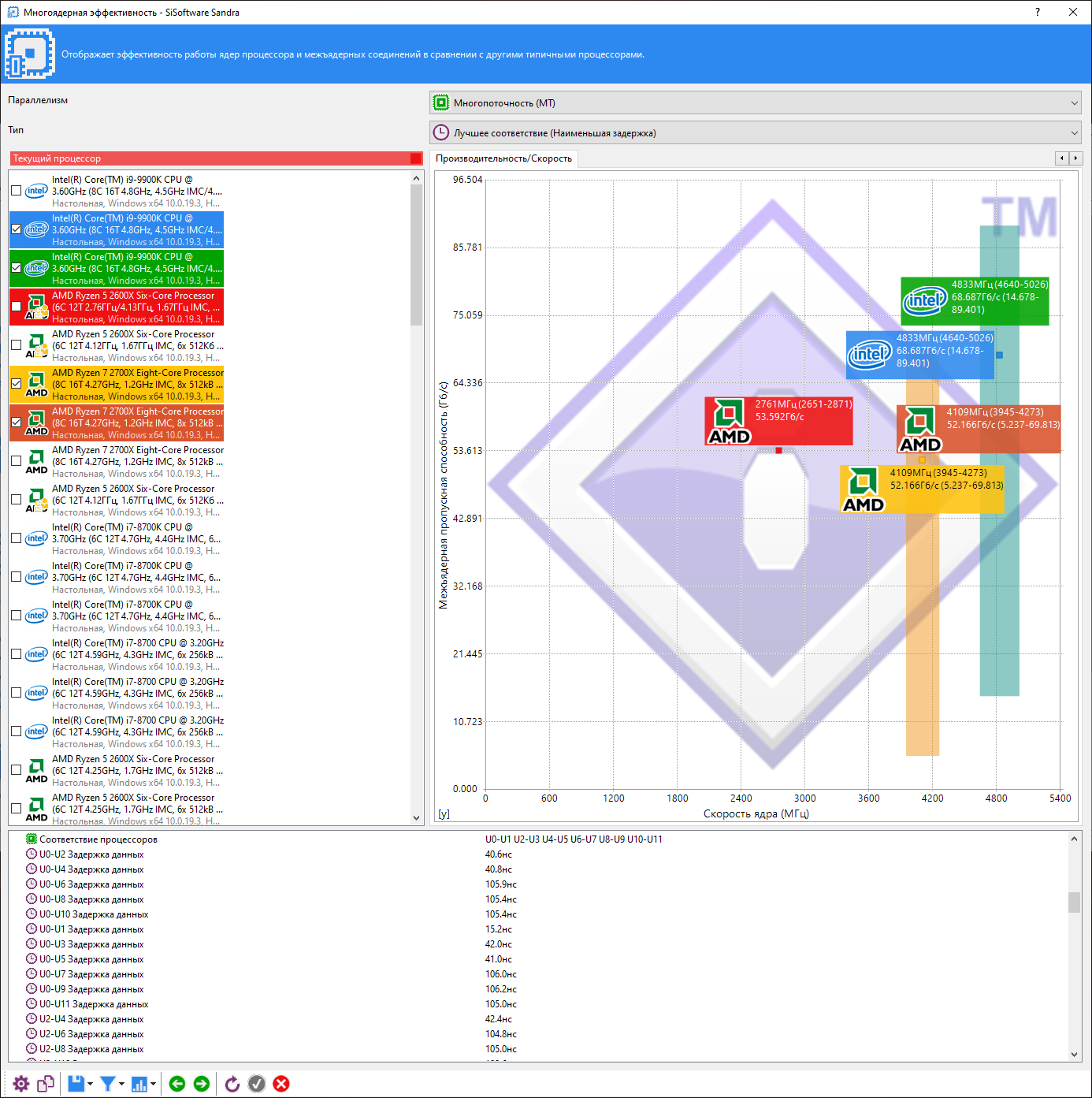Image resolution: width=1092 pixels, height=1098 pixels.
Task: Click green chip icon beside Соответствие процессоров
Action: (x=32, y=839)
